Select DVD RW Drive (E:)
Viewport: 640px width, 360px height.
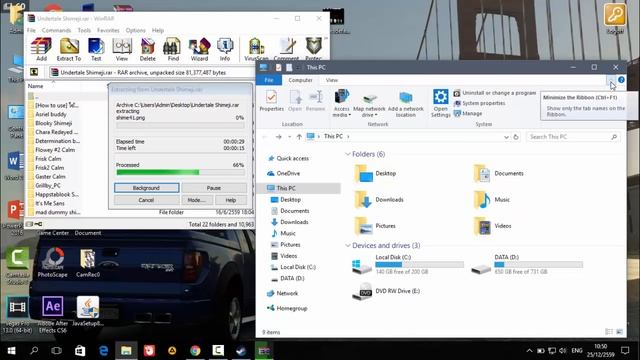point(386,291)
